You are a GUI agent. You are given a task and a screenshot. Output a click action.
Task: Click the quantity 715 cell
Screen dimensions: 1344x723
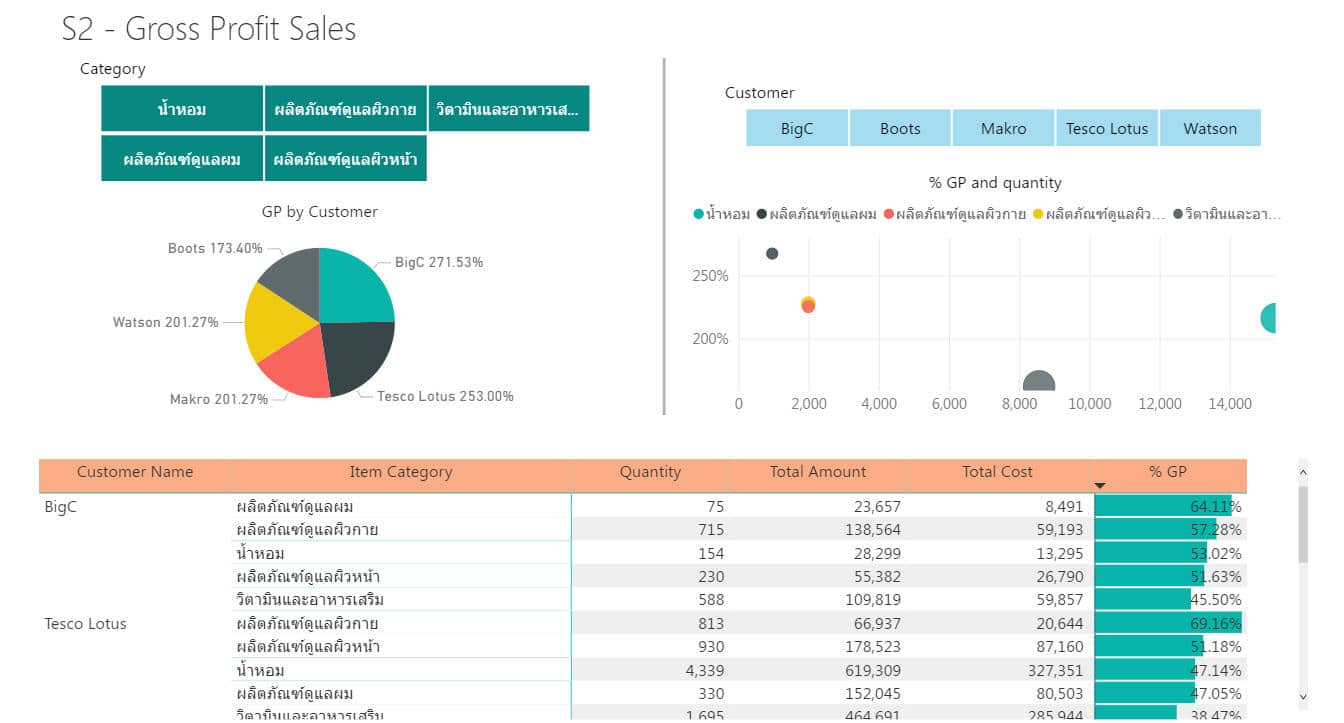[711, 530]
